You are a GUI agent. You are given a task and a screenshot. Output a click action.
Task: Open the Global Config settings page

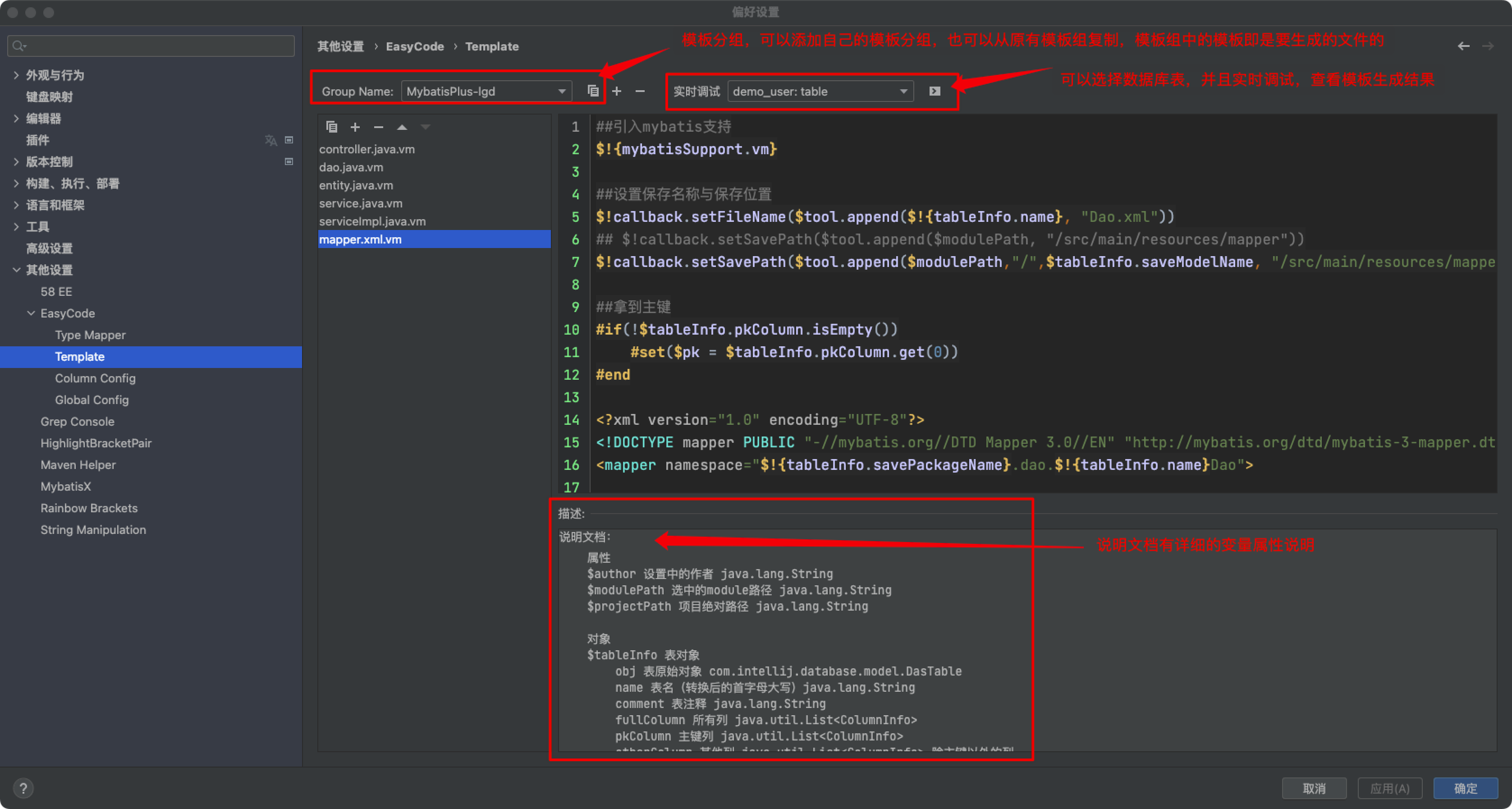[92, 400]
